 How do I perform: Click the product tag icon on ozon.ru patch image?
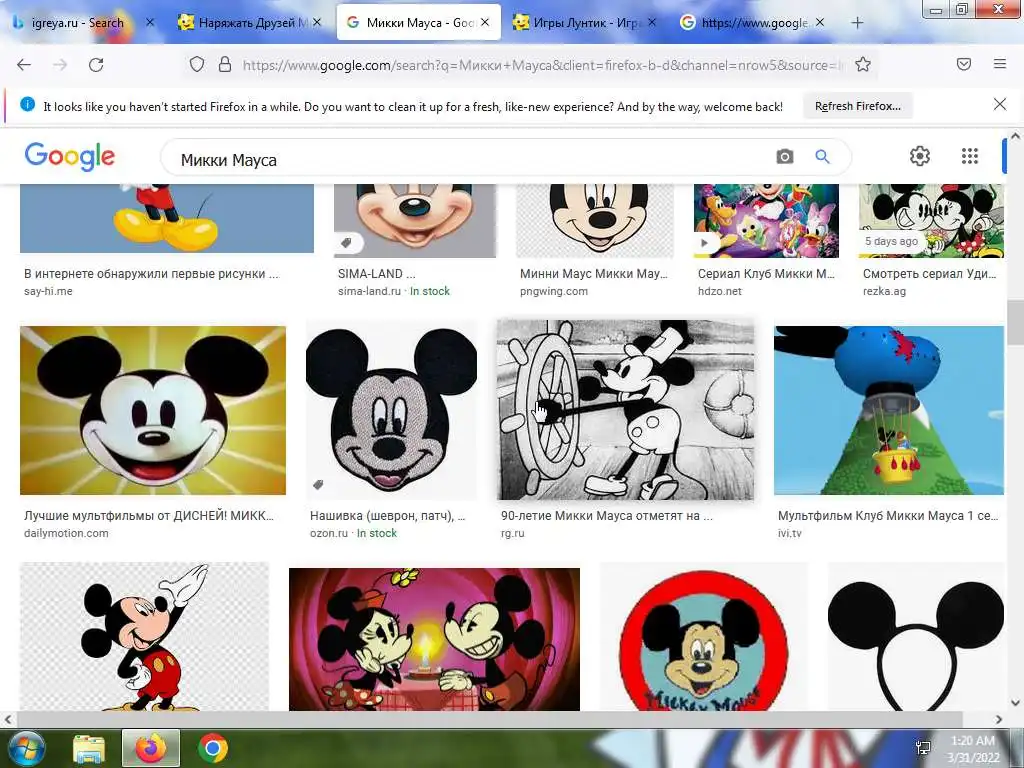point(318,485)
